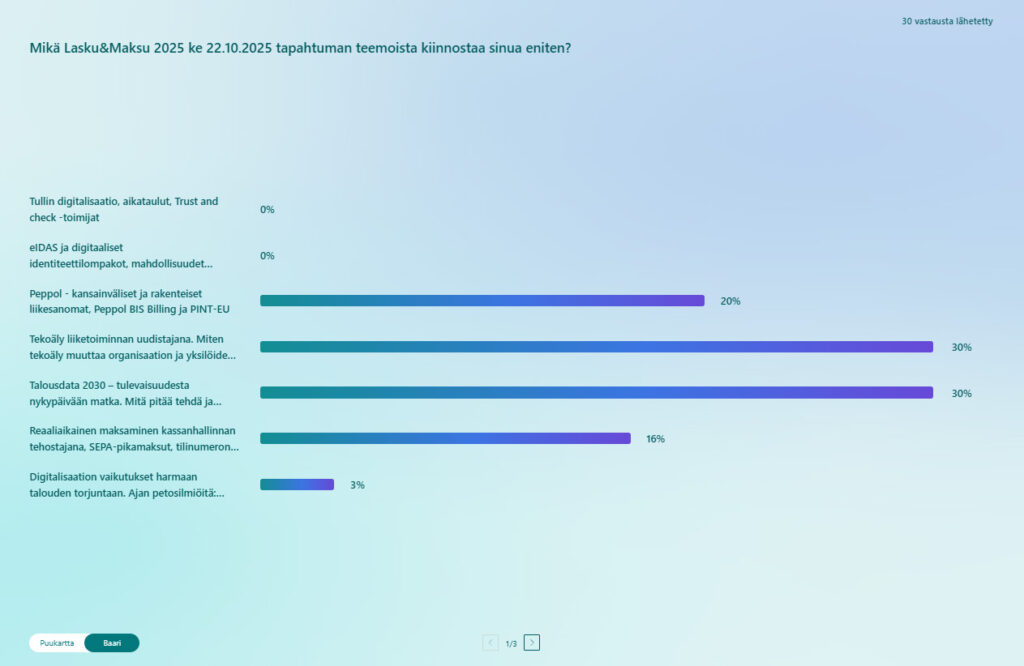
Task: Click the Digitalisaation vaikutukset 3% bar
Action: (x=296, y=485)
